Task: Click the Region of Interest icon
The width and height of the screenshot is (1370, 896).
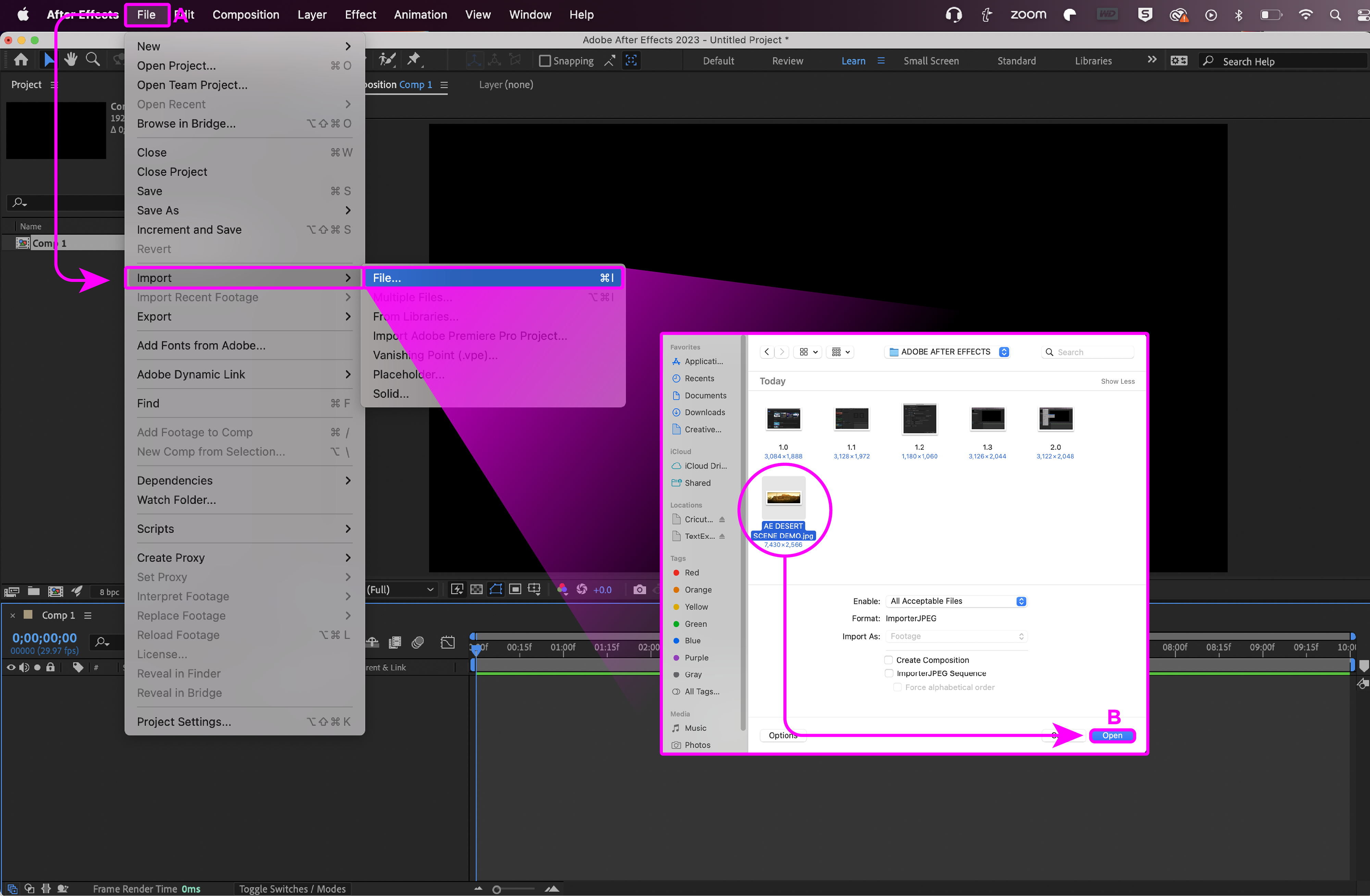Action: pos(515,589)
